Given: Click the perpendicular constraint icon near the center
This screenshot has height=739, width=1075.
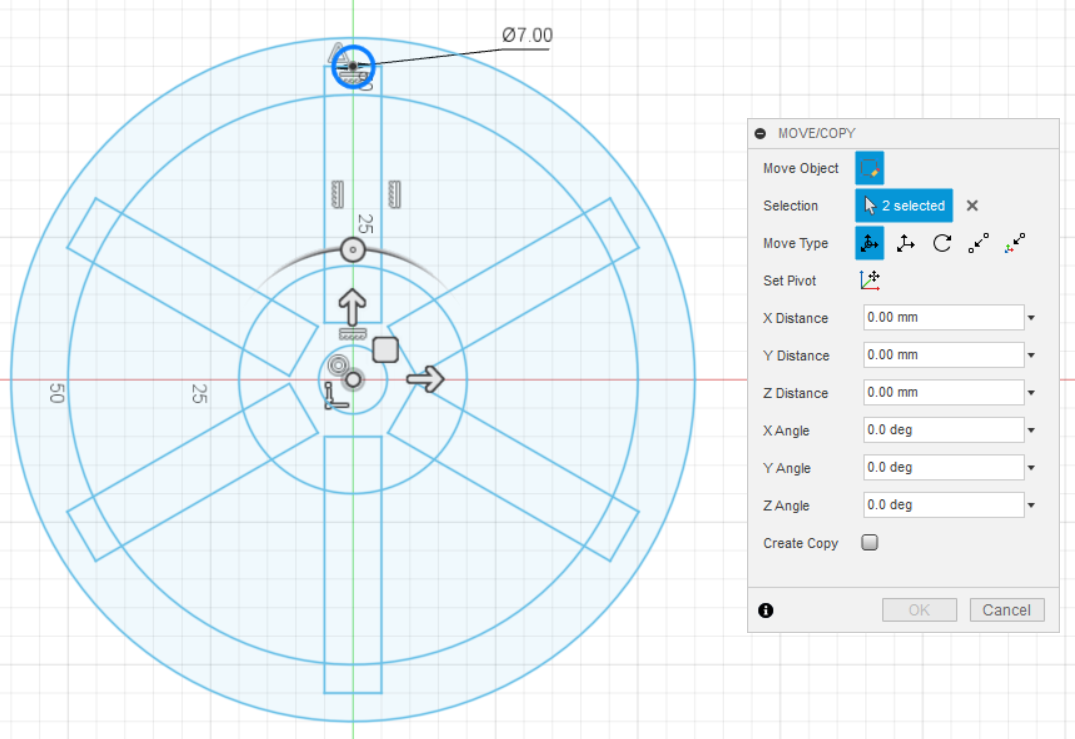Looking at the screenshot, I should tap(335, 396).
